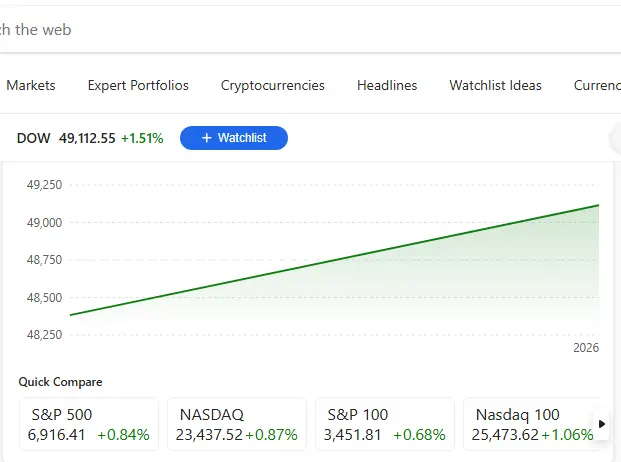
Task: Click the Quick Compare next arrow
Action: coord(602,424)
